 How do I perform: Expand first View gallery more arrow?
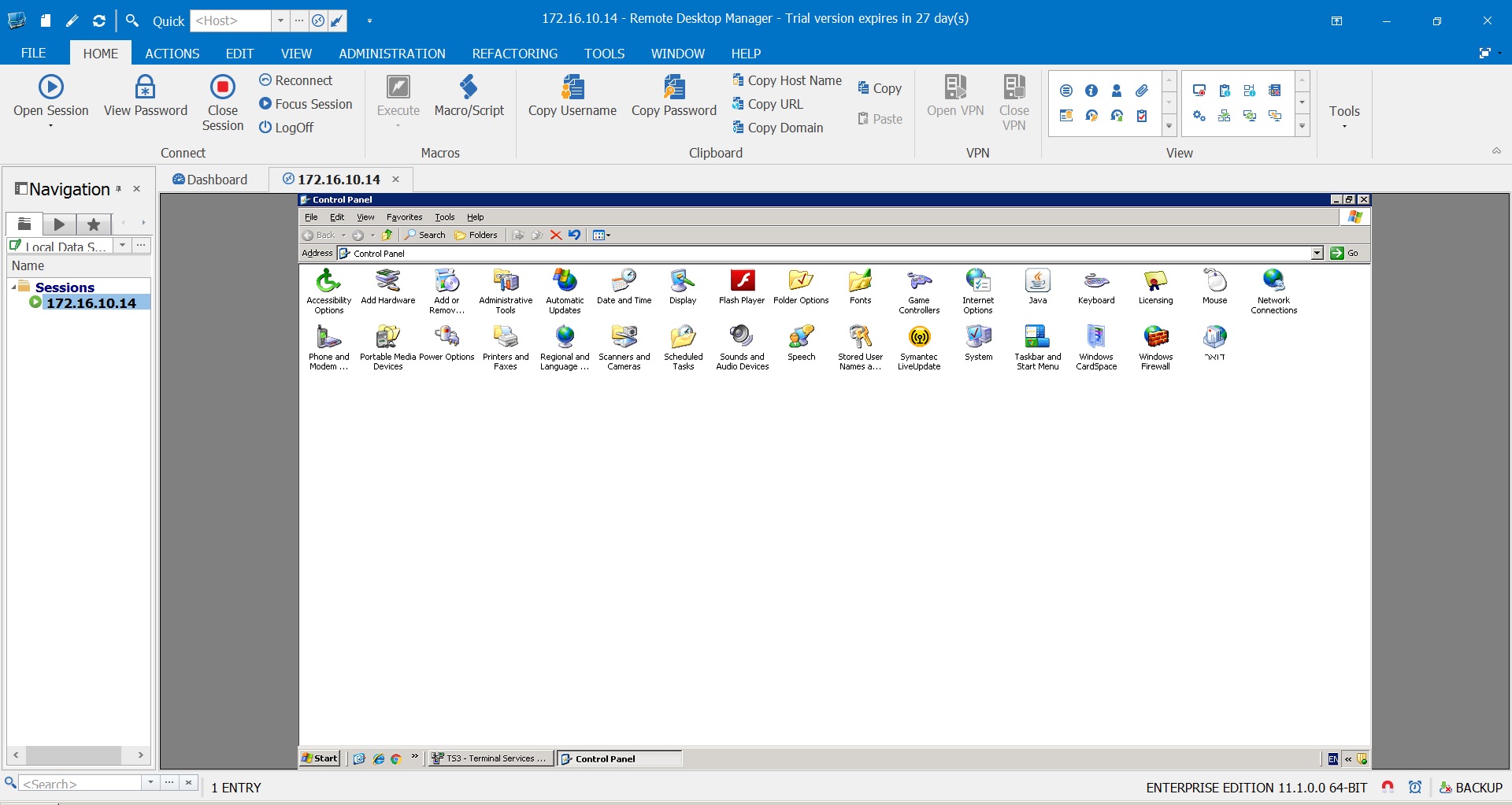point(1169,126)
